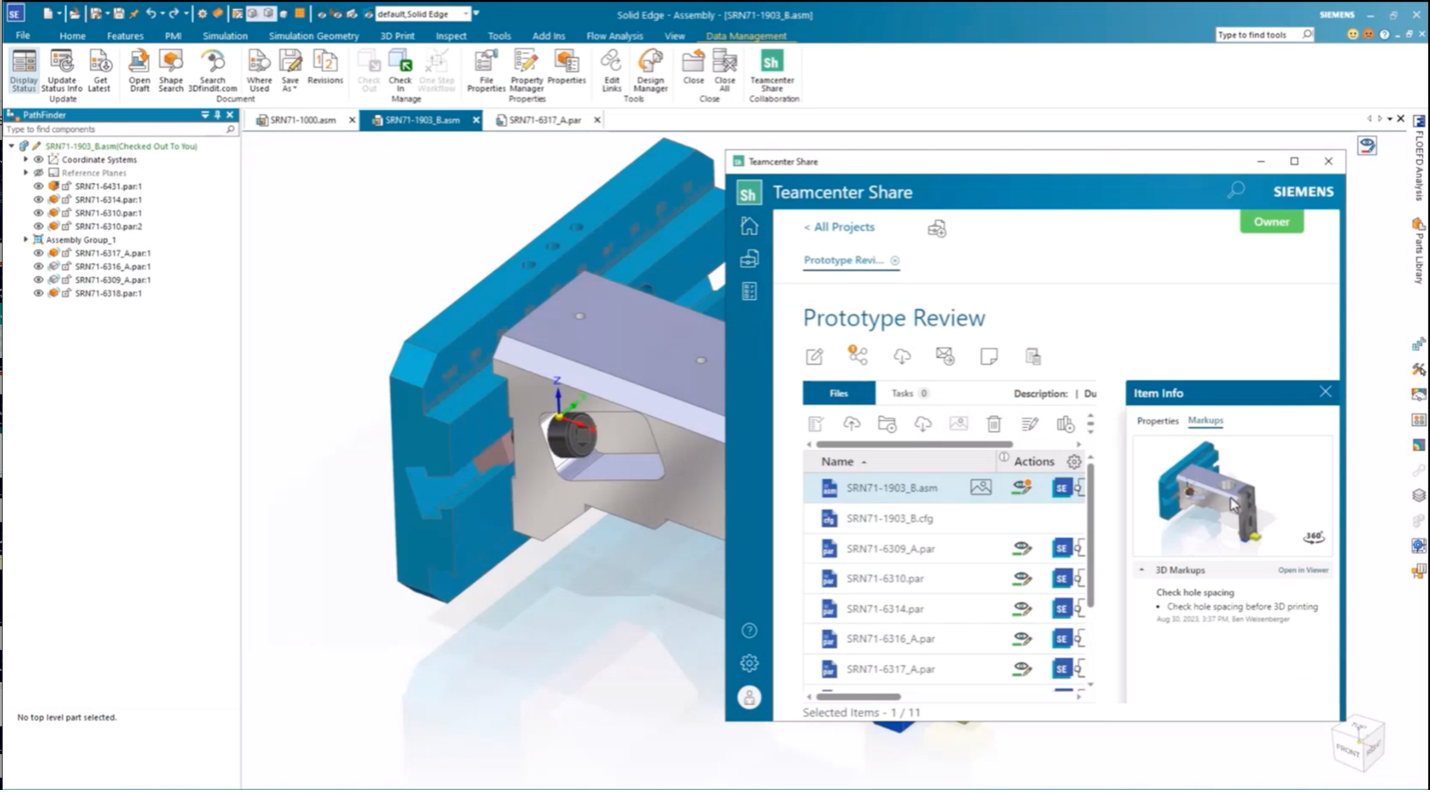
Task: Delete selected file using trash icon
Action: (x=994, y=423)
